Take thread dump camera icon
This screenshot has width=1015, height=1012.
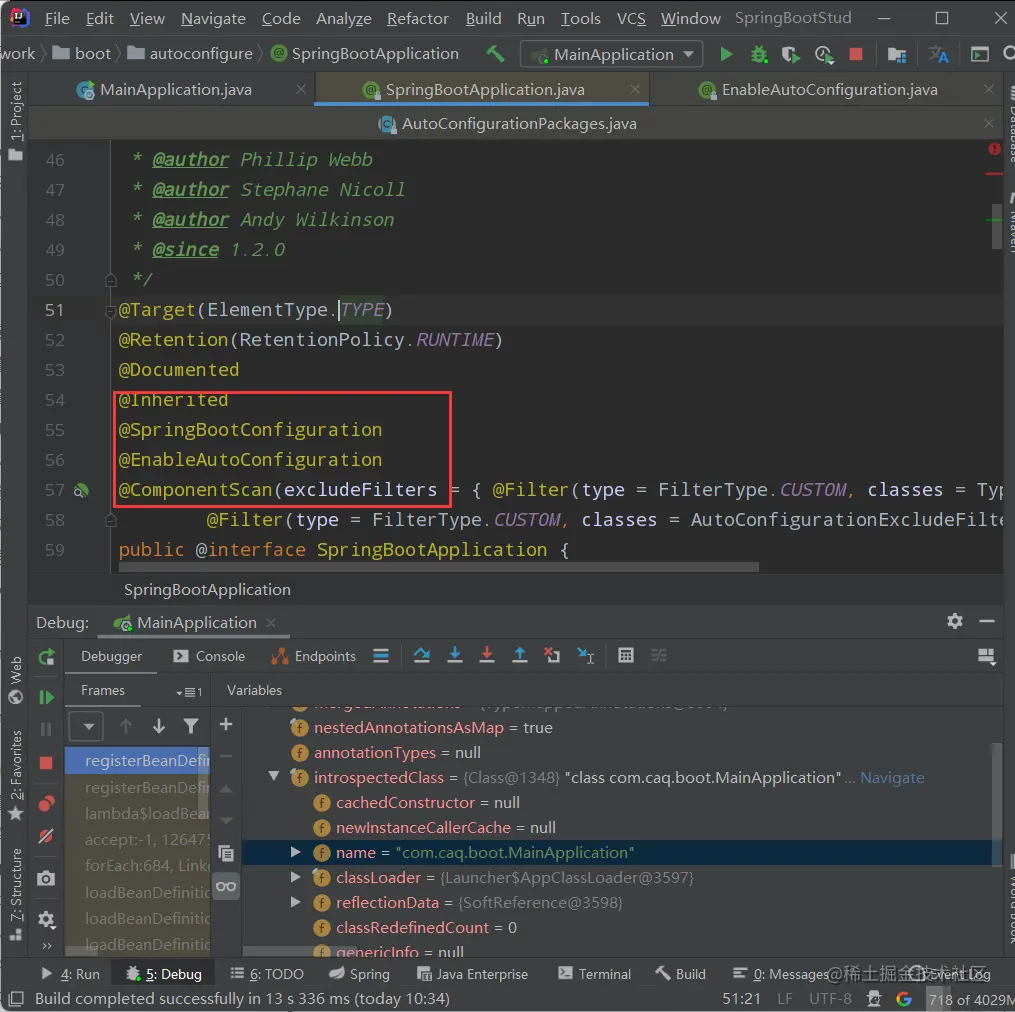coord(46,878)
